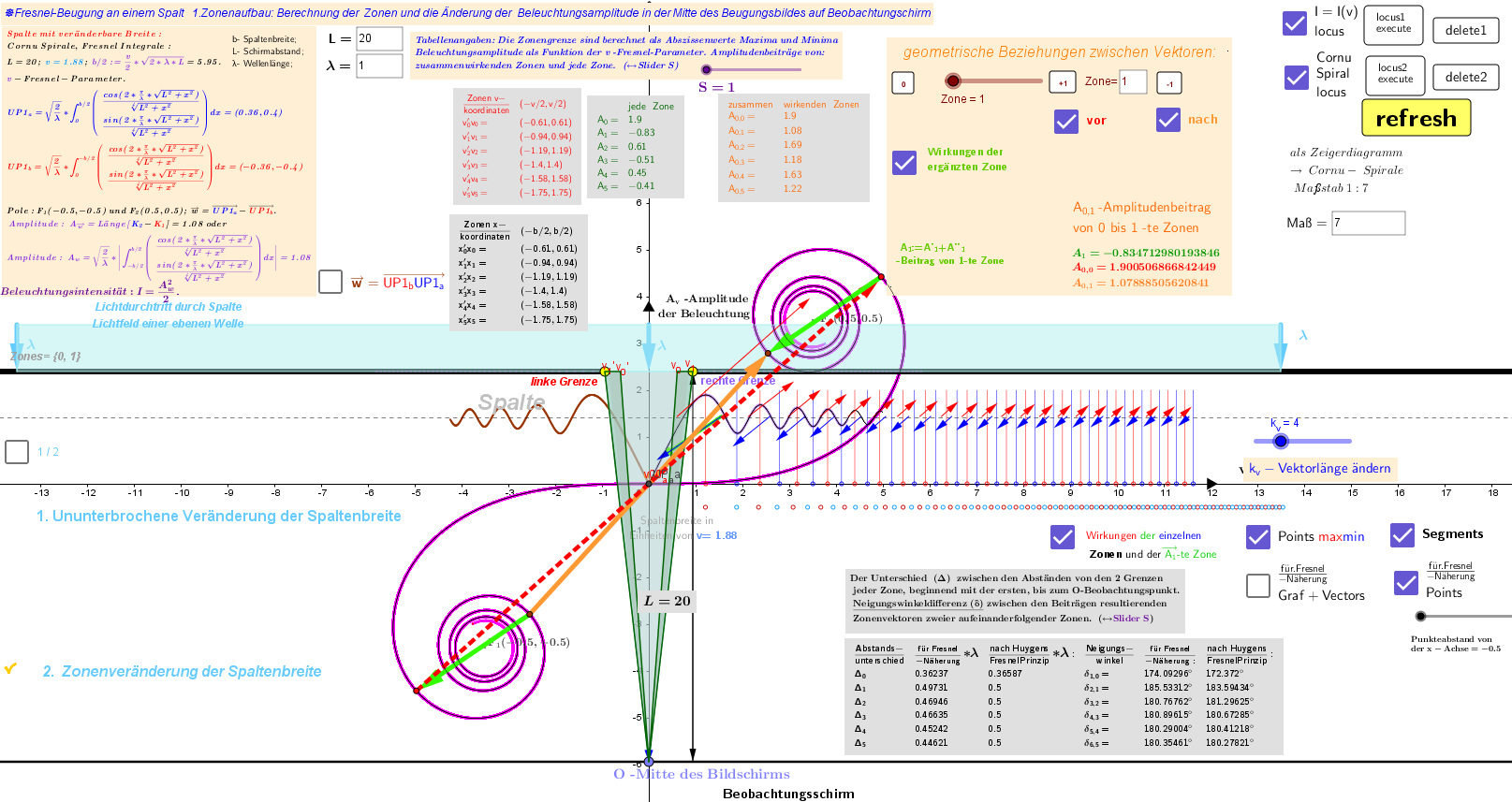This screenshot has width=1512, height=802.
Task: Focus the 'Maß =' input field
Action: (x=1368, y=223)
